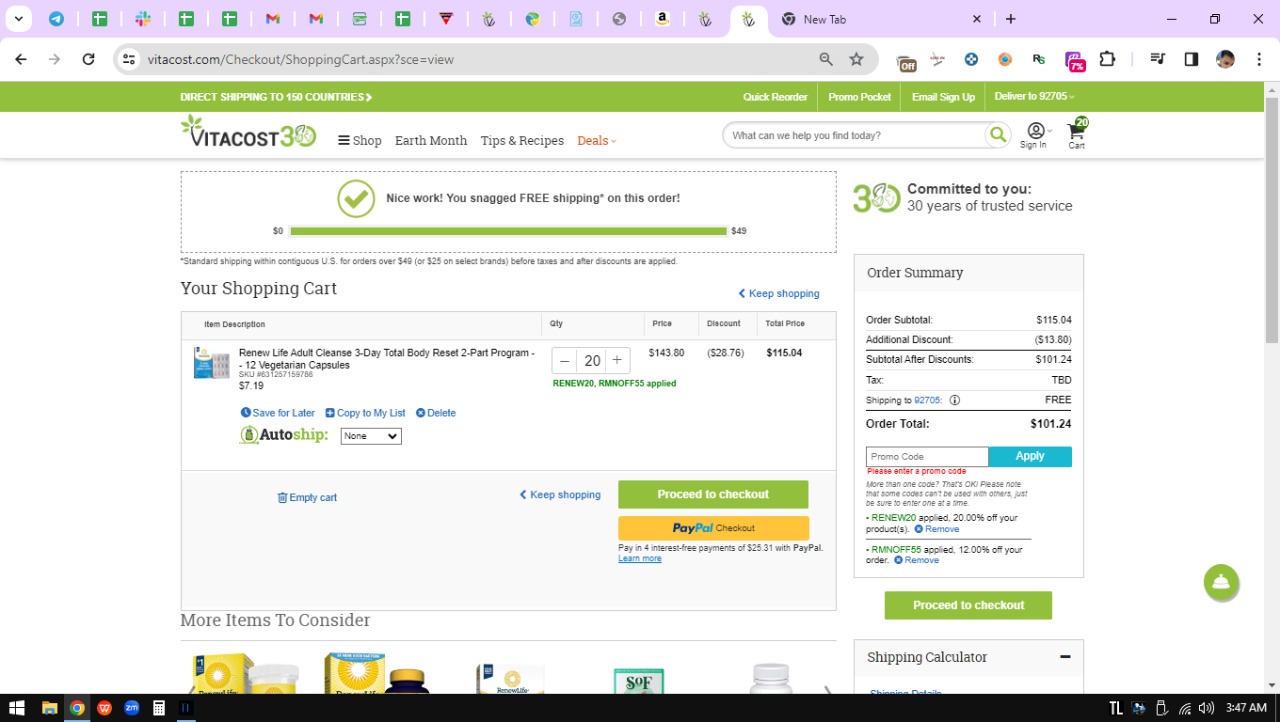Open Chrome's three-dot menu
The width and height of the screenshot is (1280, 722).
pos(1259,59)
